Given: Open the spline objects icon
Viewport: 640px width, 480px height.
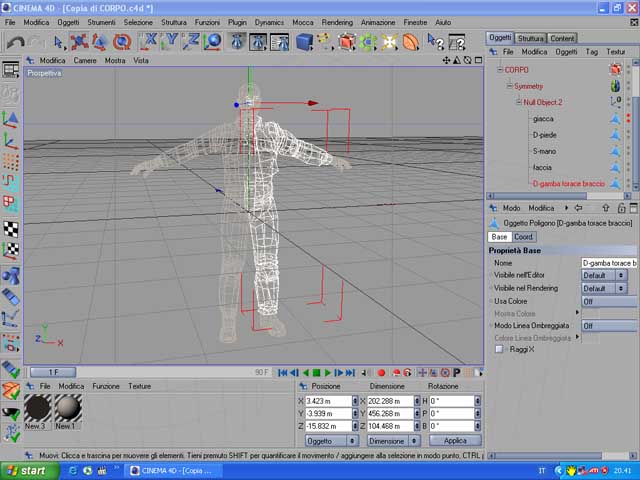Looking at the screenshot, I should point(324,42).
